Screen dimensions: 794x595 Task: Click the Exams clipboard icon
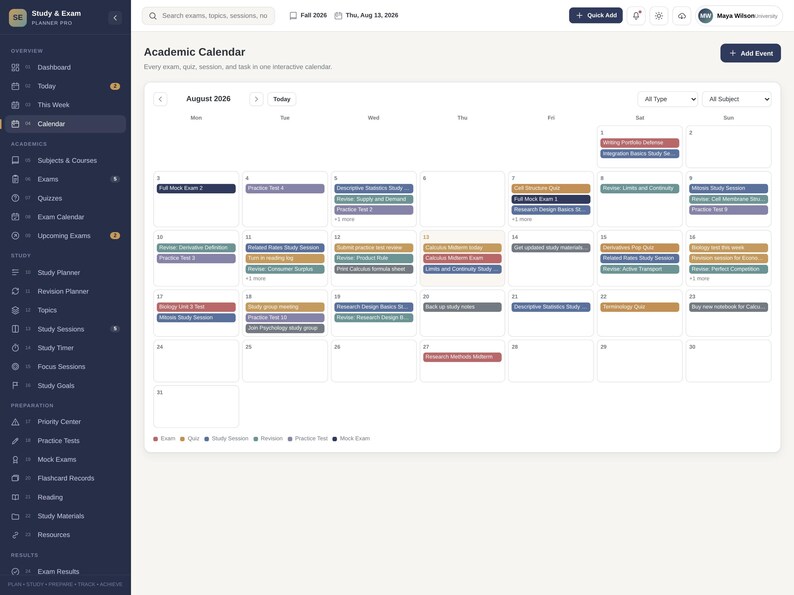point(15,179)
